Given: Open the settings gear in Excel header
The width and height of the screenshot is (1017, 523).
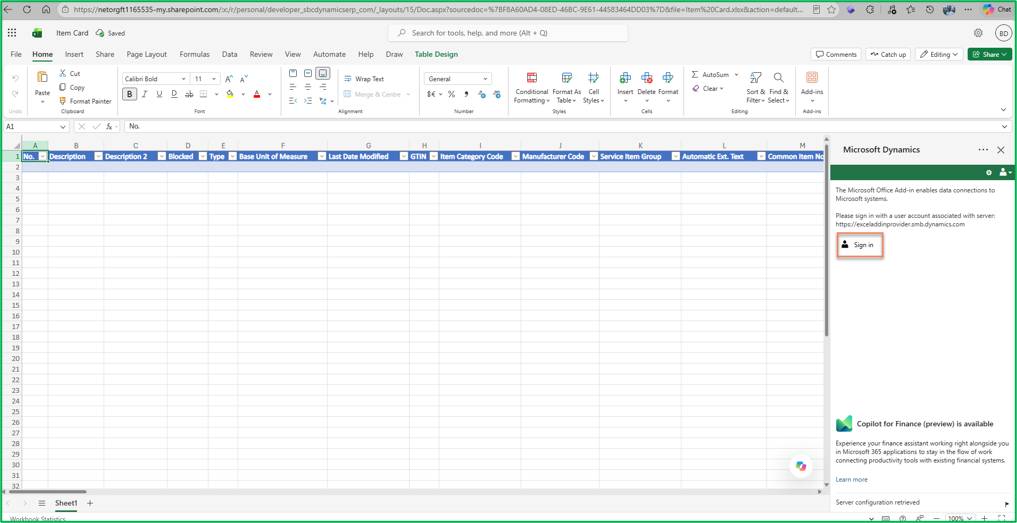Looking at the screenshot, I should tap(978, 33).
